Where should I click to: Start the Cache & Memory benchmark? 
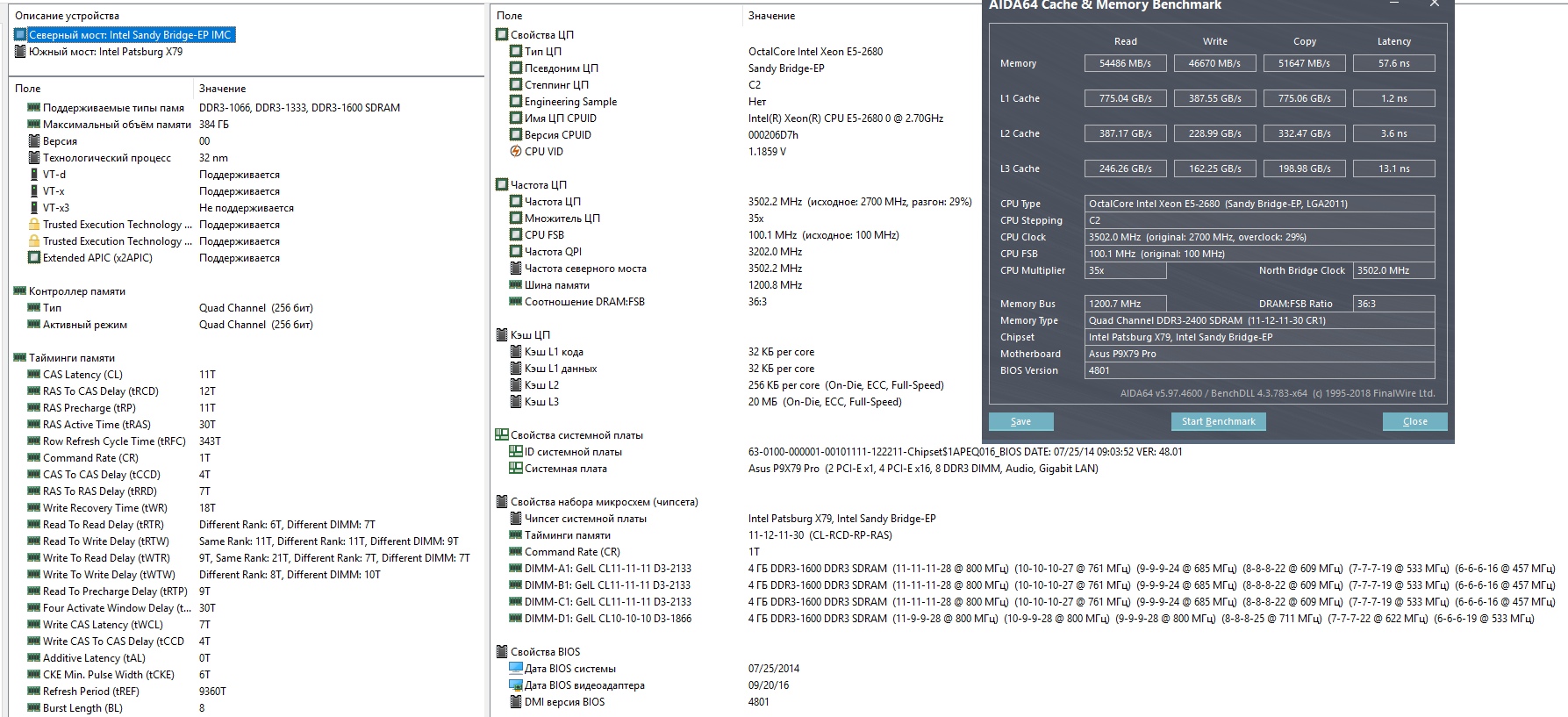click(x=1218, y=422)
